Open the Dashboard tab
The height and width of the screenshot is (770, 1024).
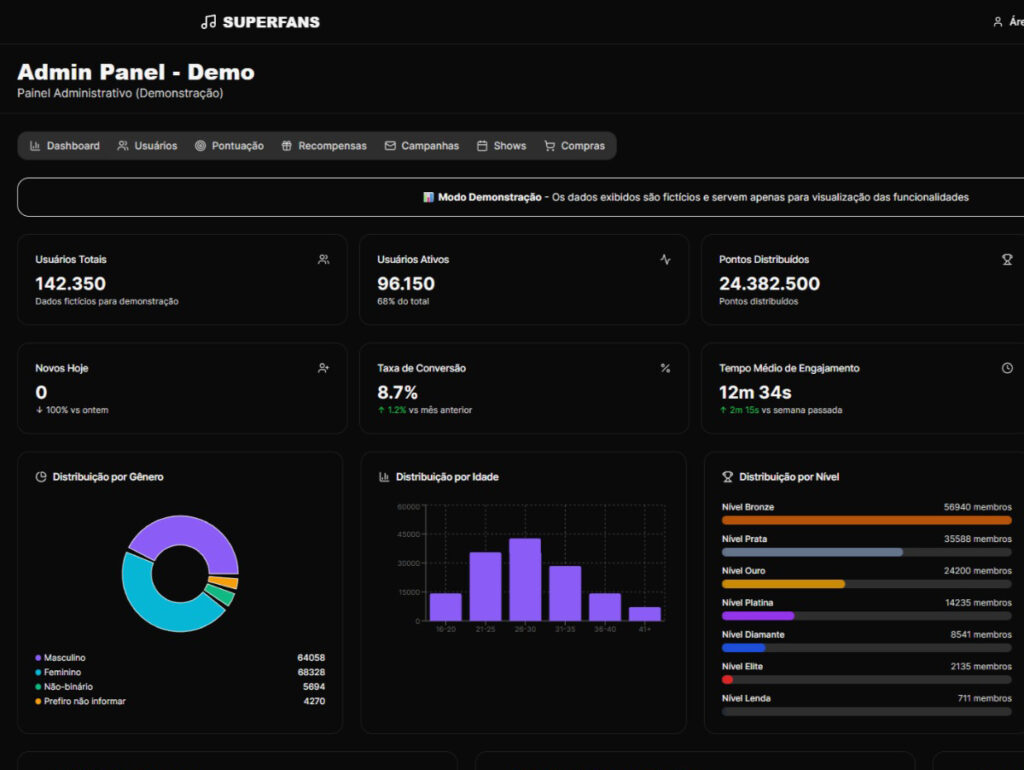click(65, 146)
